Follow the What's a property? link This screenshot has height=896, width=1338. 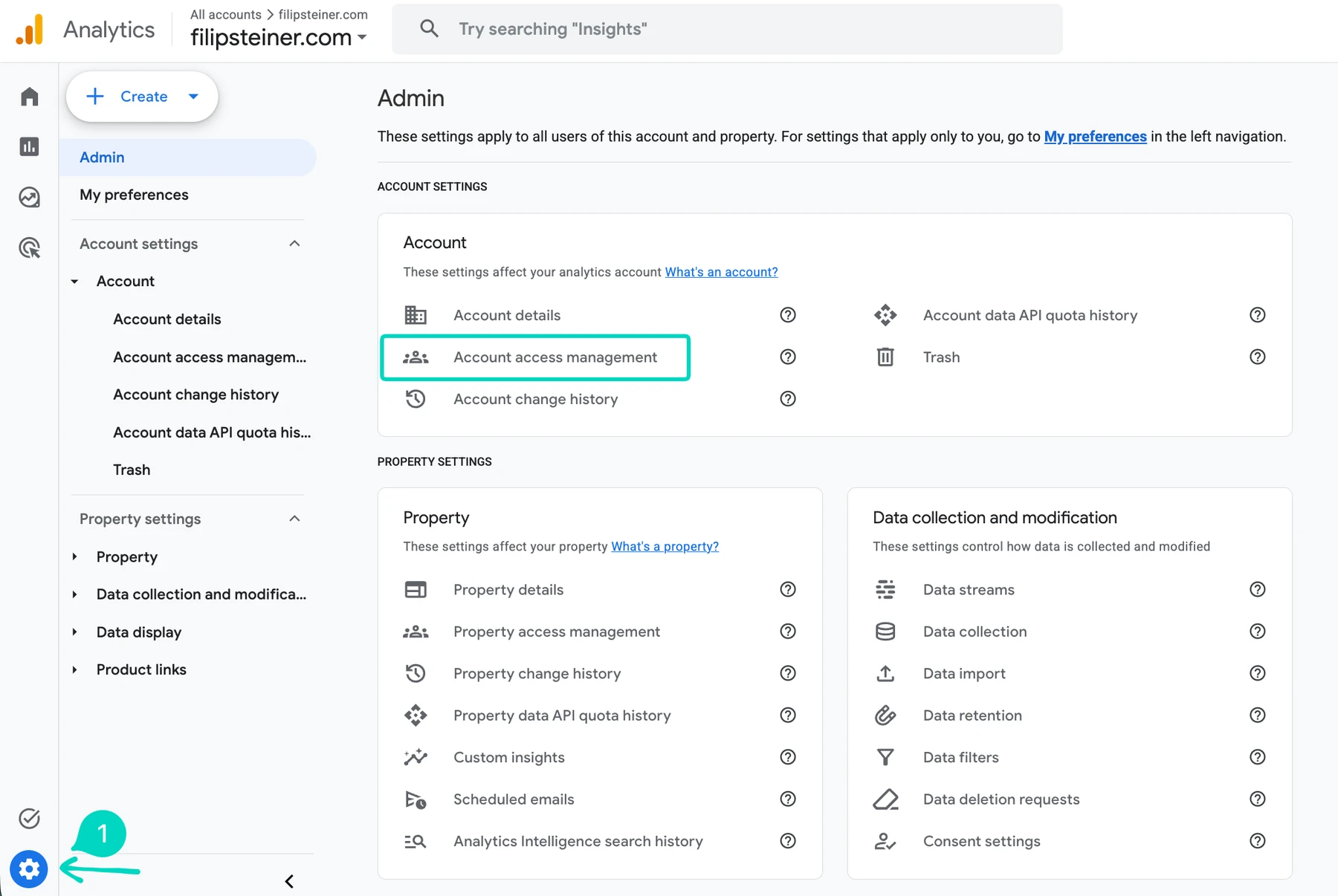pos(665,546)
